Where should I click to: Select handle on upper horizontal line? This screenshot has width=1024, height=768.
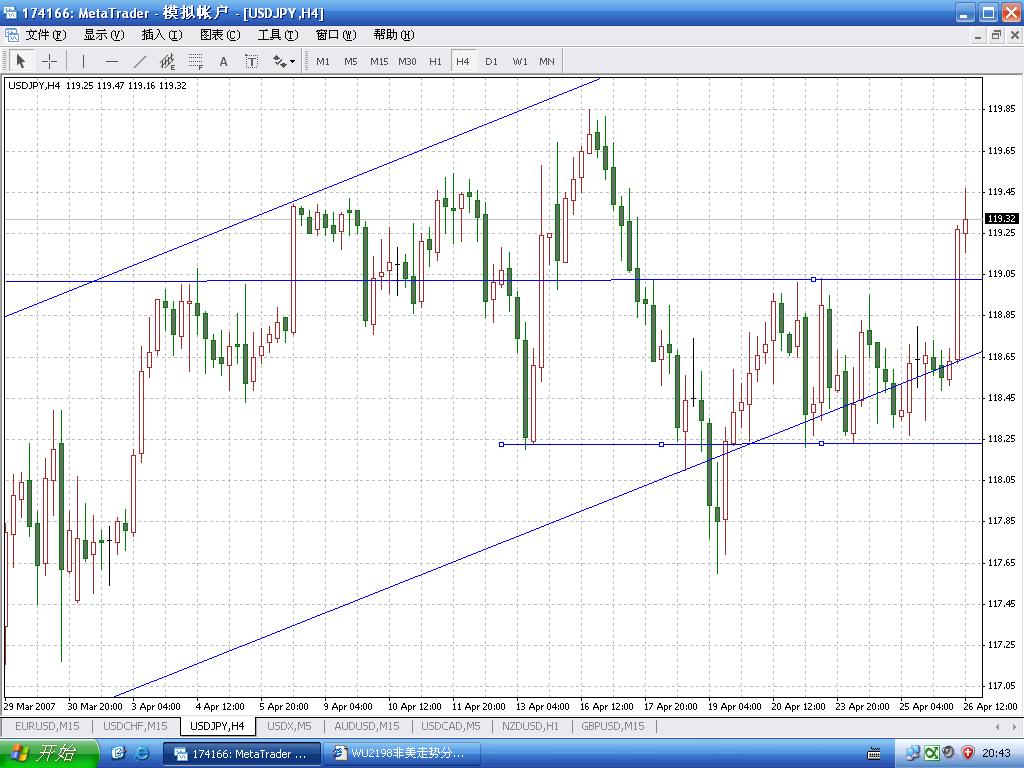click(813, 279)
